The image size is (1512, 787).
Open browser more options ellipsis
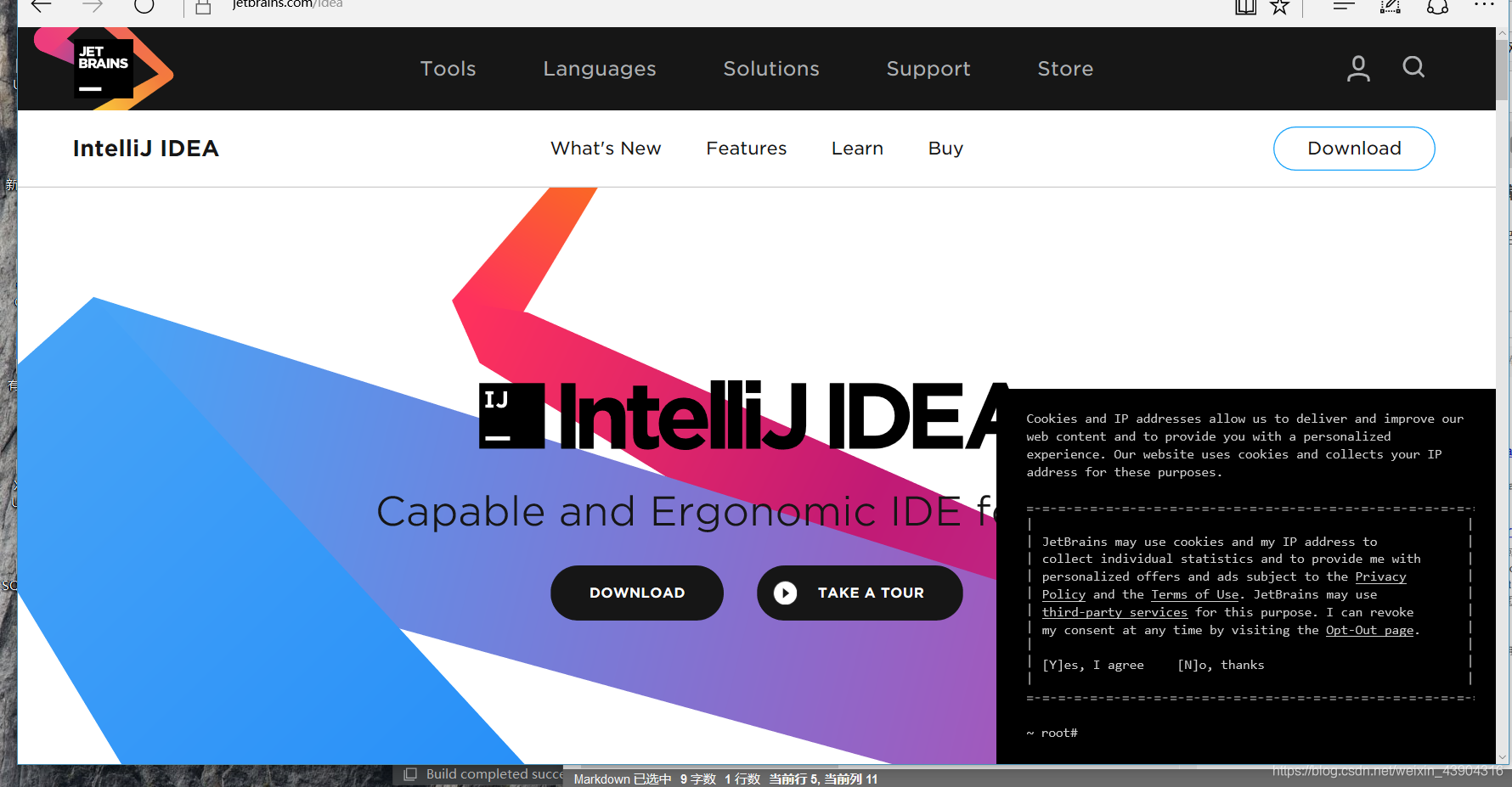1484,5
